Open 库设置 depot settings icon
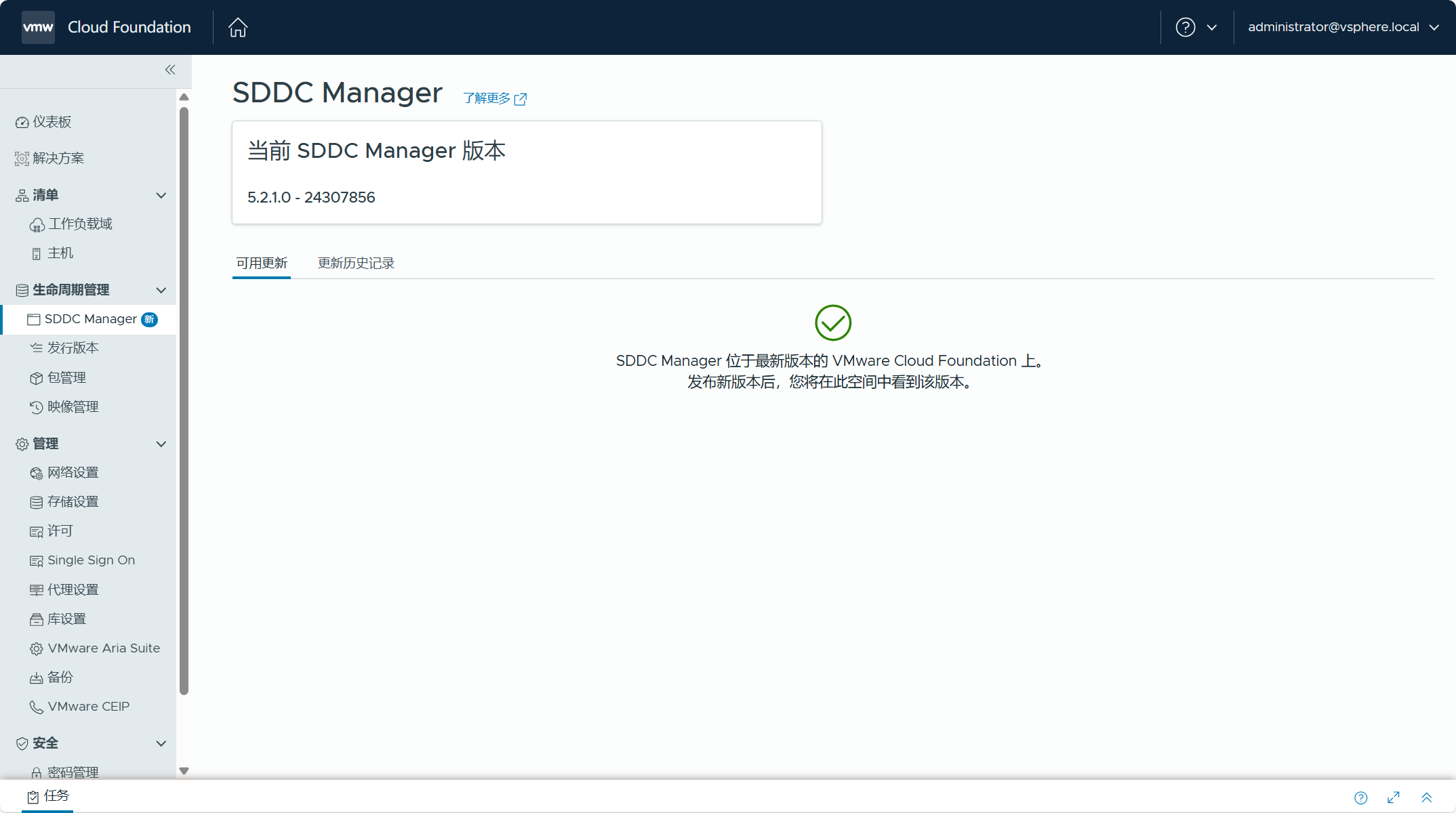This screenshot has height=813, width=1456. (37, 619)
